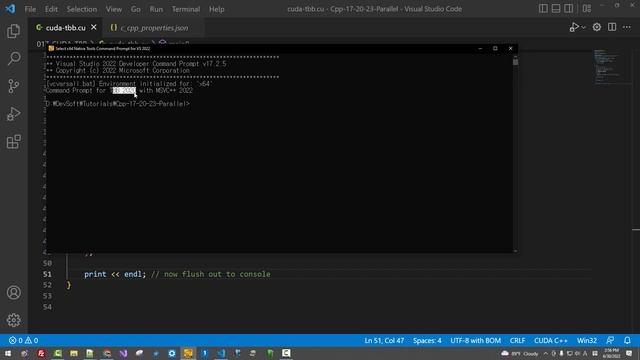
Task: Open the Source Control view
Action: coord(13,86)
